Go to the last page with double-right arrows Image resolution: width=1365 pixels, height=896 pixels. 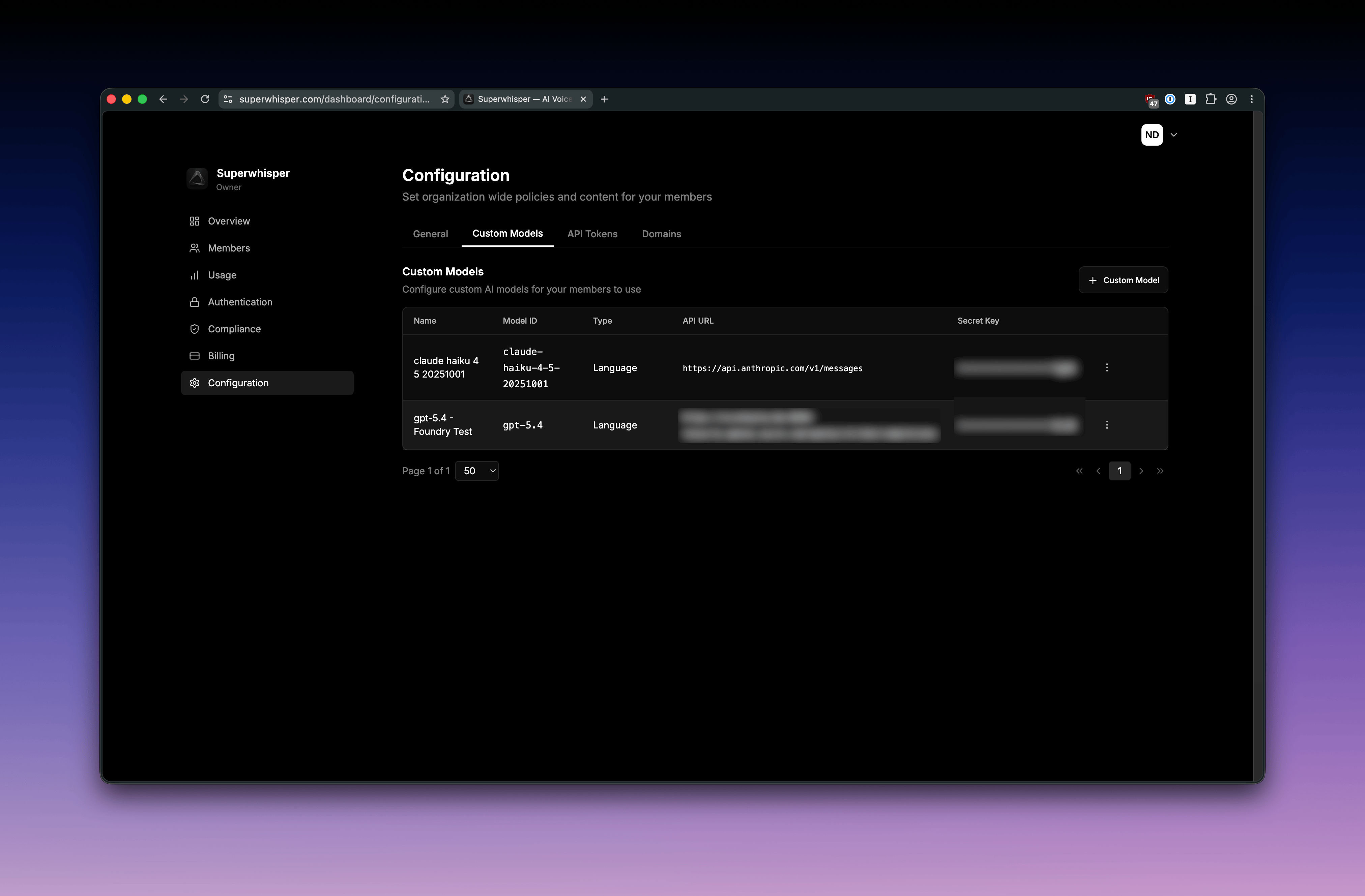[1160, 471]
